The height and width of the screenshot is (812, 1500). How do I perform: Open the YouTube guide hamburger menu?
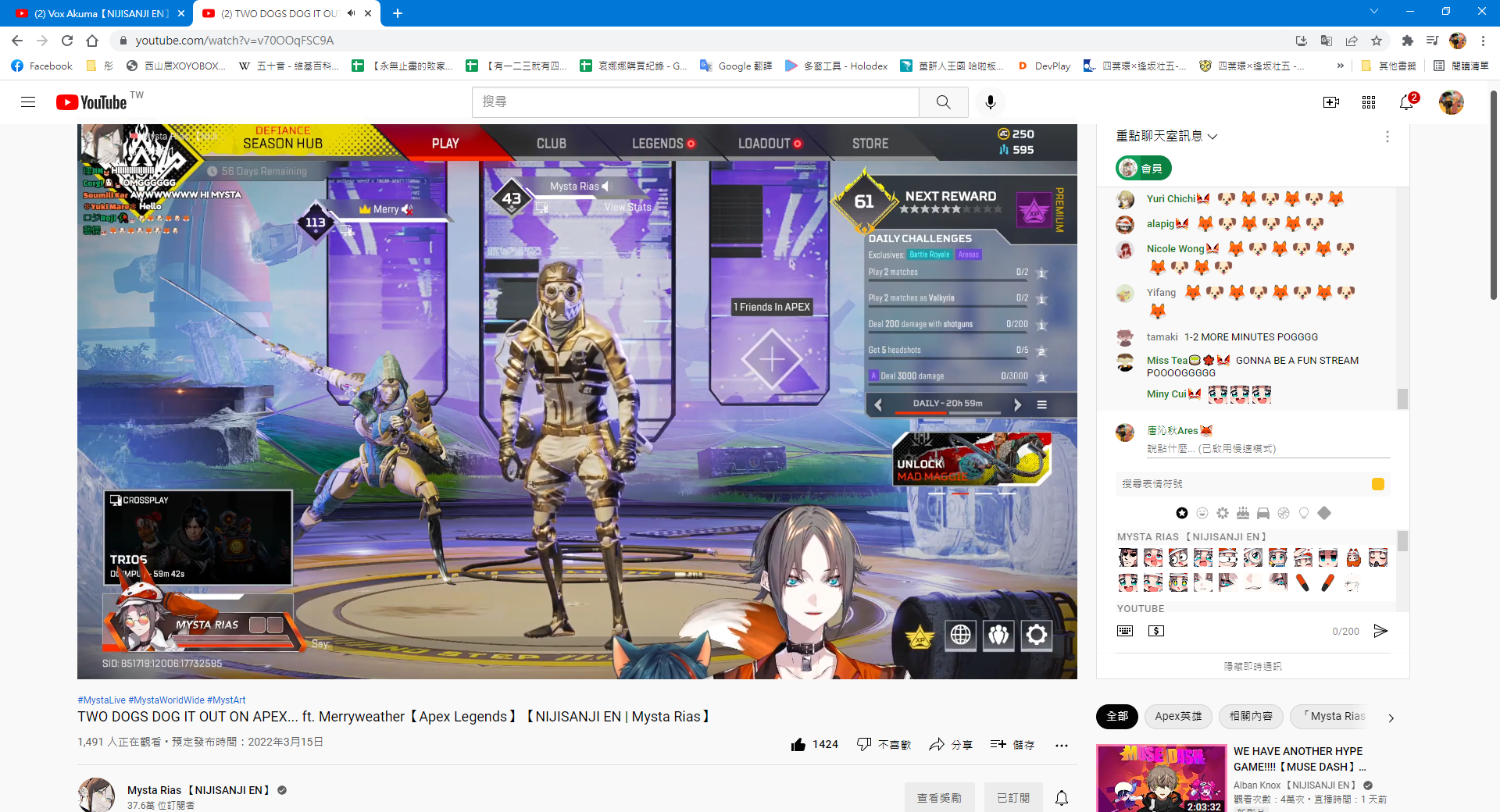28,102
